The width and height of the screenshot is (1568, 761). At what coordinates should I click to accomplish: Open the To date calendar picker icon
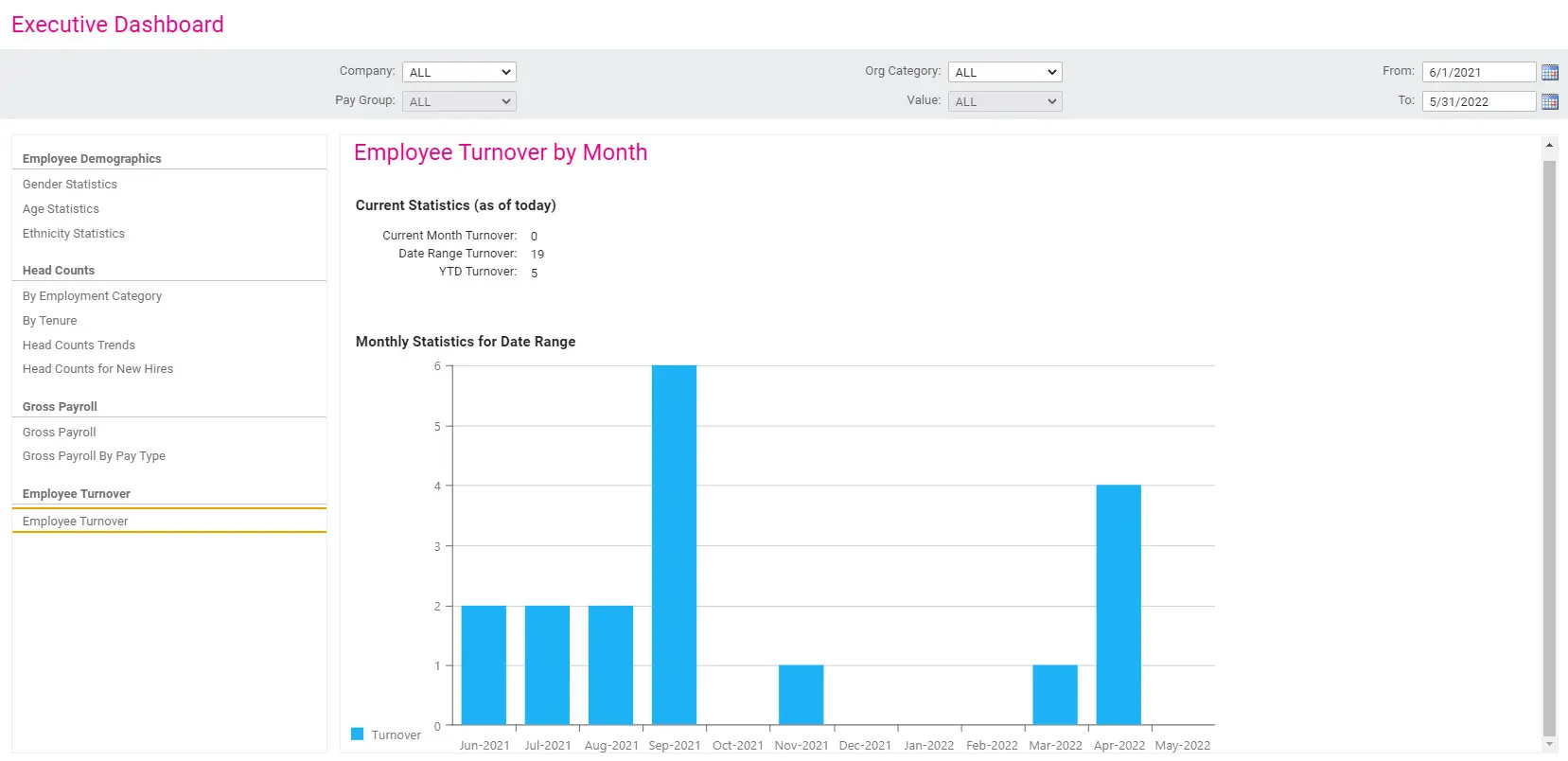click(x=1549, y=101)
